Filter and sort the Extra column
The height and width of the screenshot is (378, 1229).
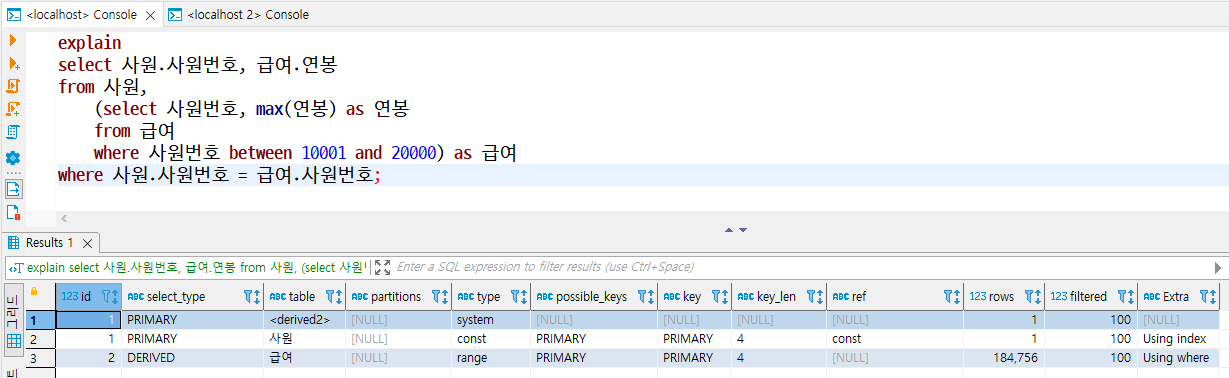(1207, 297)
